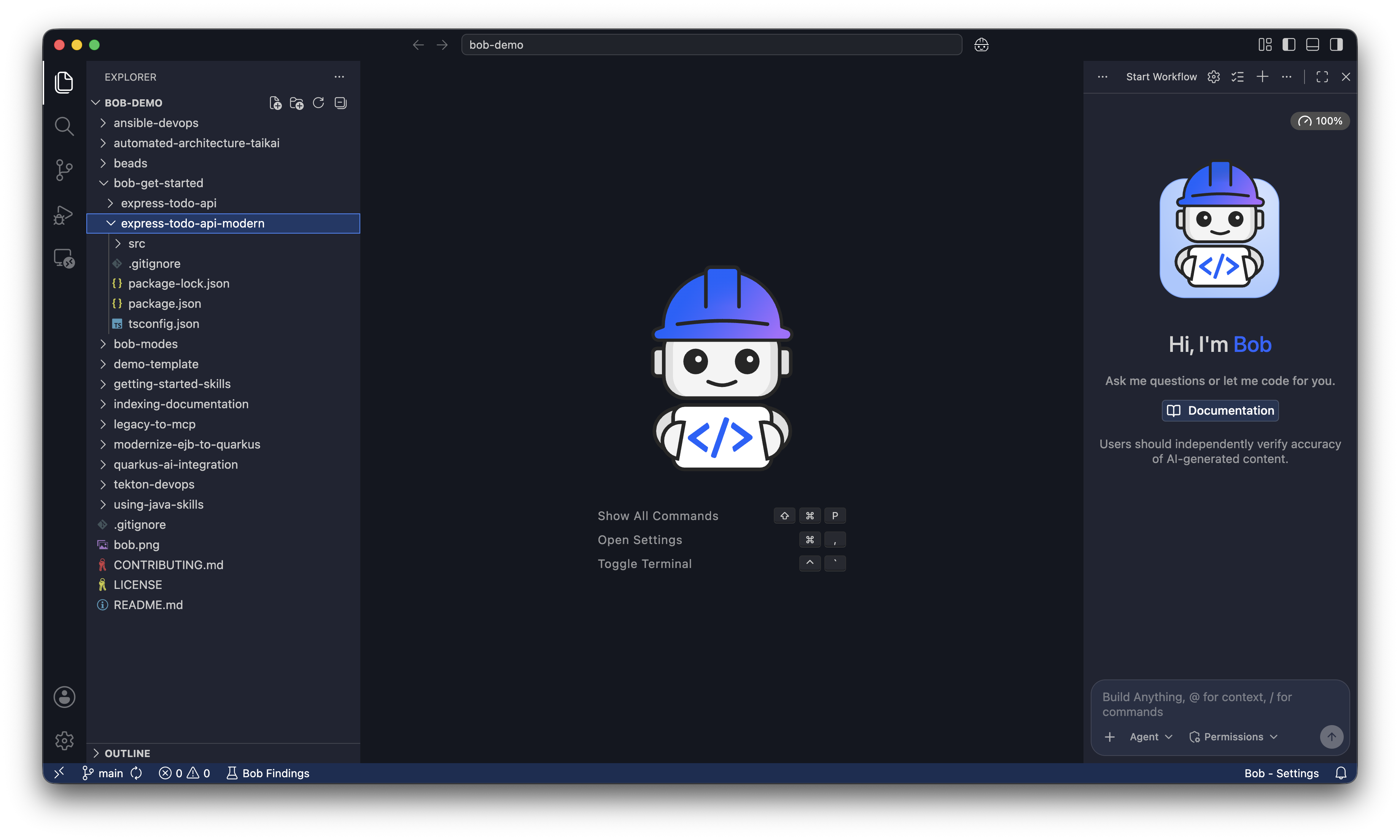Viewport: 1400px width, 840px height.
Task: Refresh the Explorer file tree
Action: click(318, 103)
